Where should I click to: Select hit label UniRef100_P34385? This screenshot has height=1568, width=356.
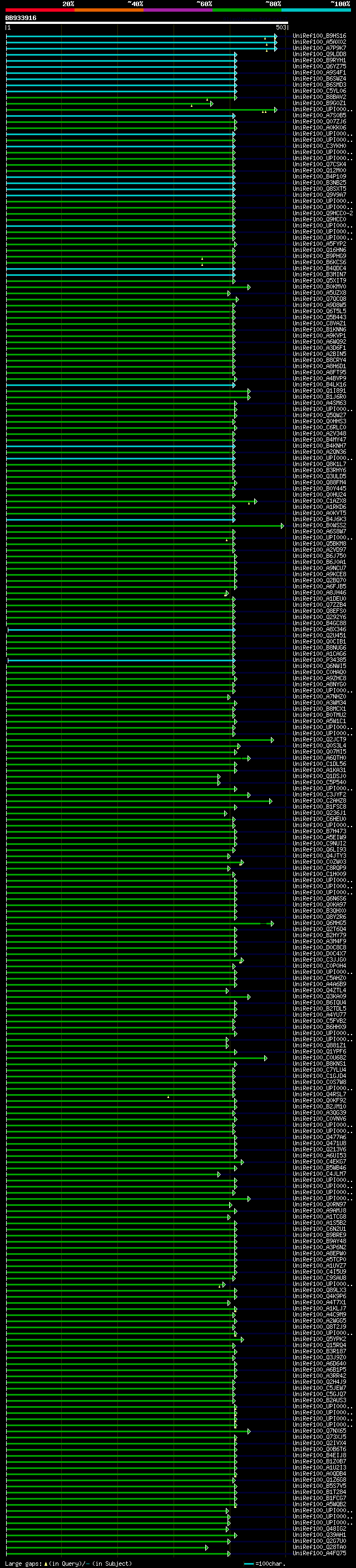(319, 660)
